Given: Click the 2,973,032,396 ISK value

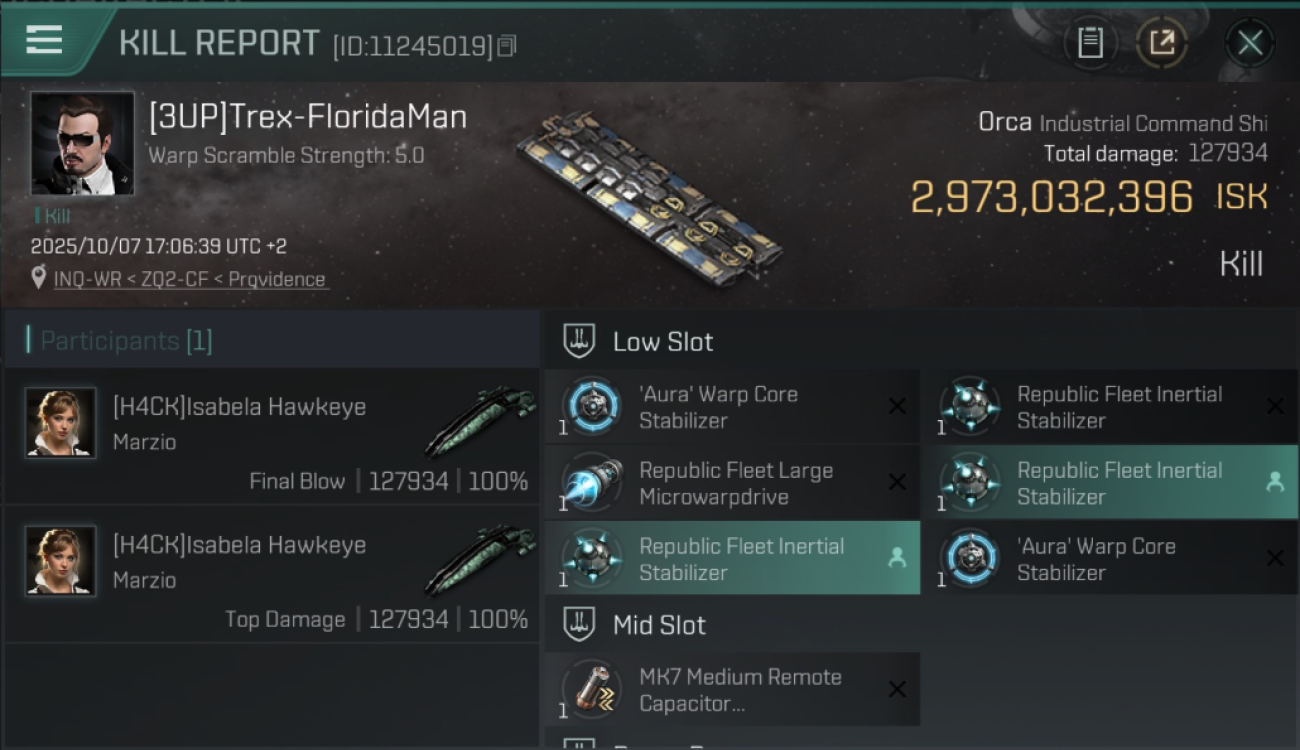Looking at the screenshot, I should pyautogui.click(x=1052, y=197).
